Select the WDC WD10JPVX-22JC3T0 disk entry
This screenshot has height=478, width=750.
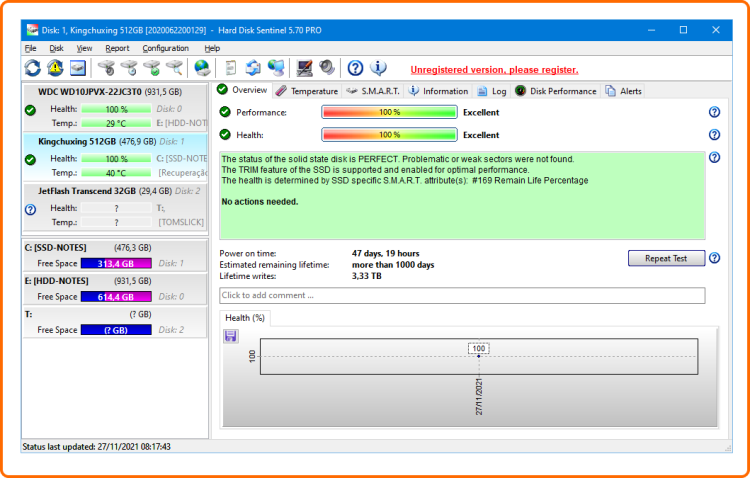(x=115, y=107)
